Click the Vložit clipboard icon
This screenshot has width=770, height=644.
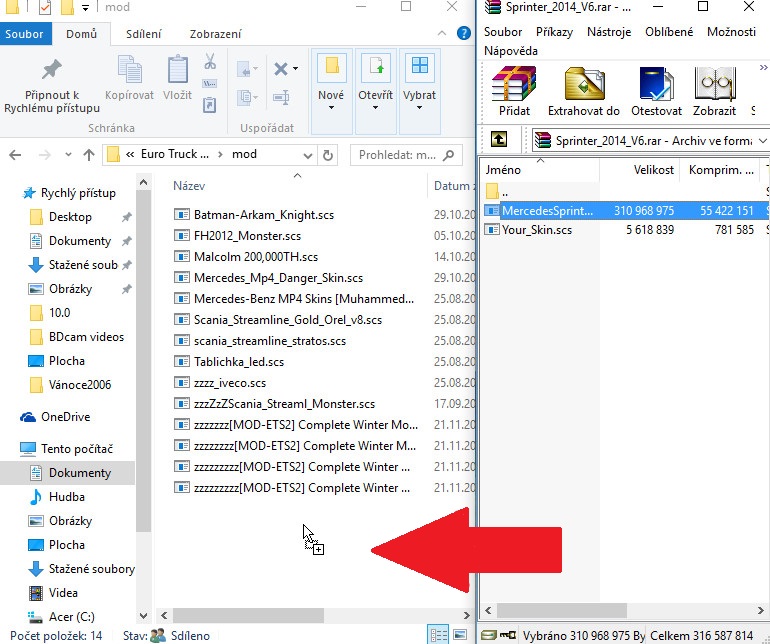pyautogui.click(x=177, y=70)
